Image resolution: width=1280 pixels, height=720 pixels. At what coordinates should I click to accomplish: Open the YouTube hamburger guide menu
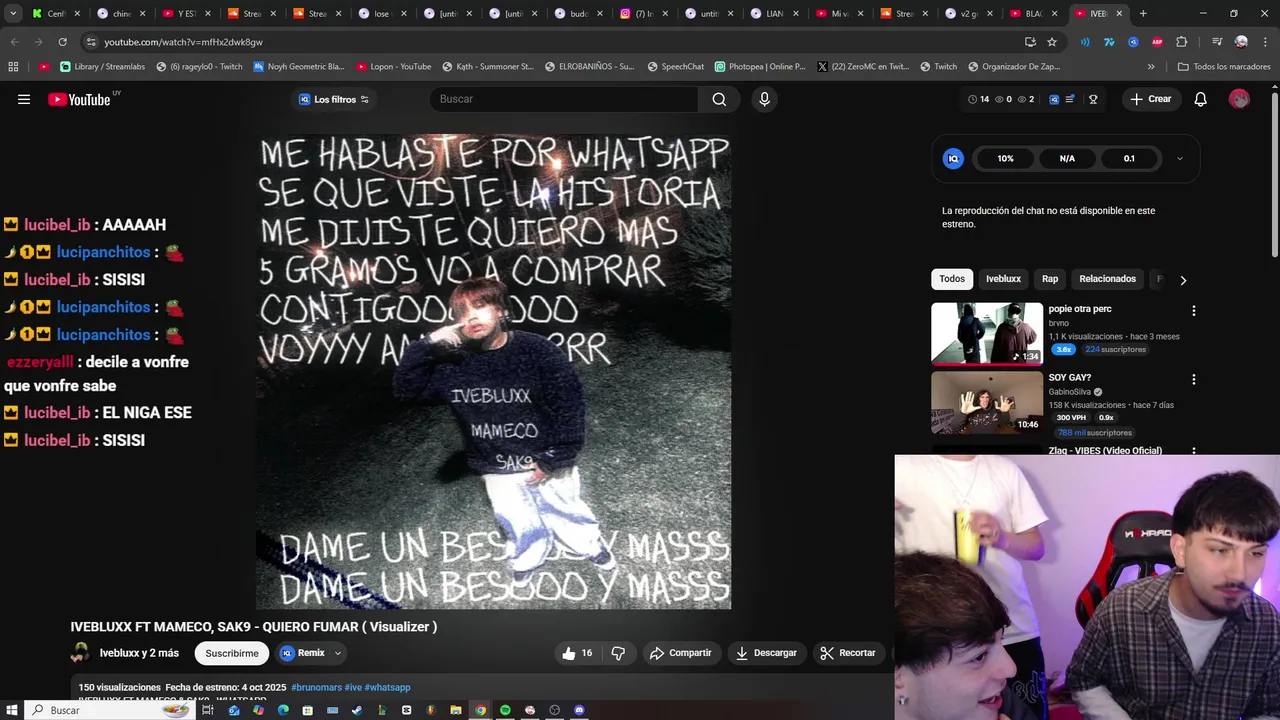(x=24, y=99)
